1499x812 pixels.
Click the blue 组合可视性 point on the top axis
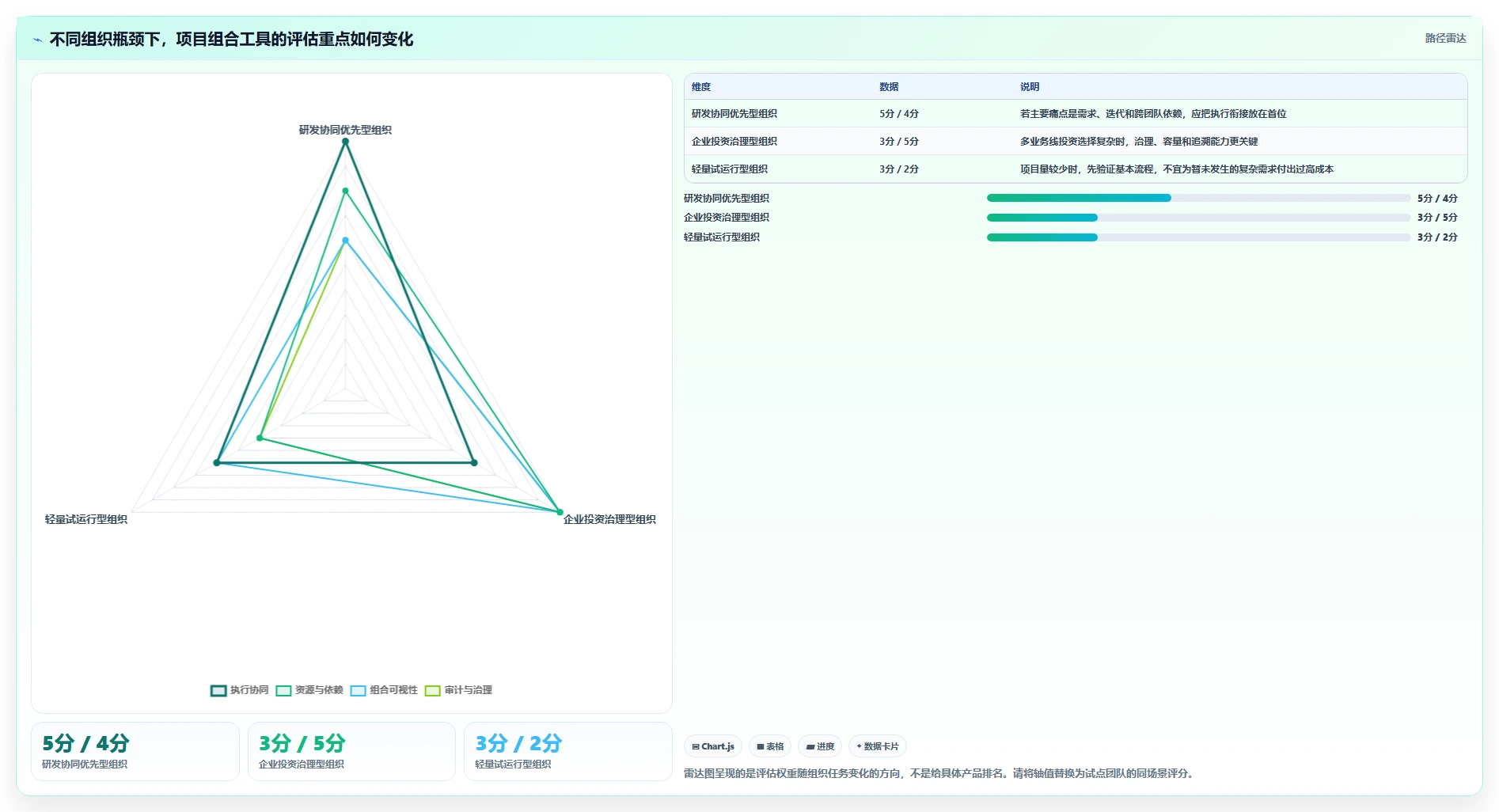pos(345,241)
